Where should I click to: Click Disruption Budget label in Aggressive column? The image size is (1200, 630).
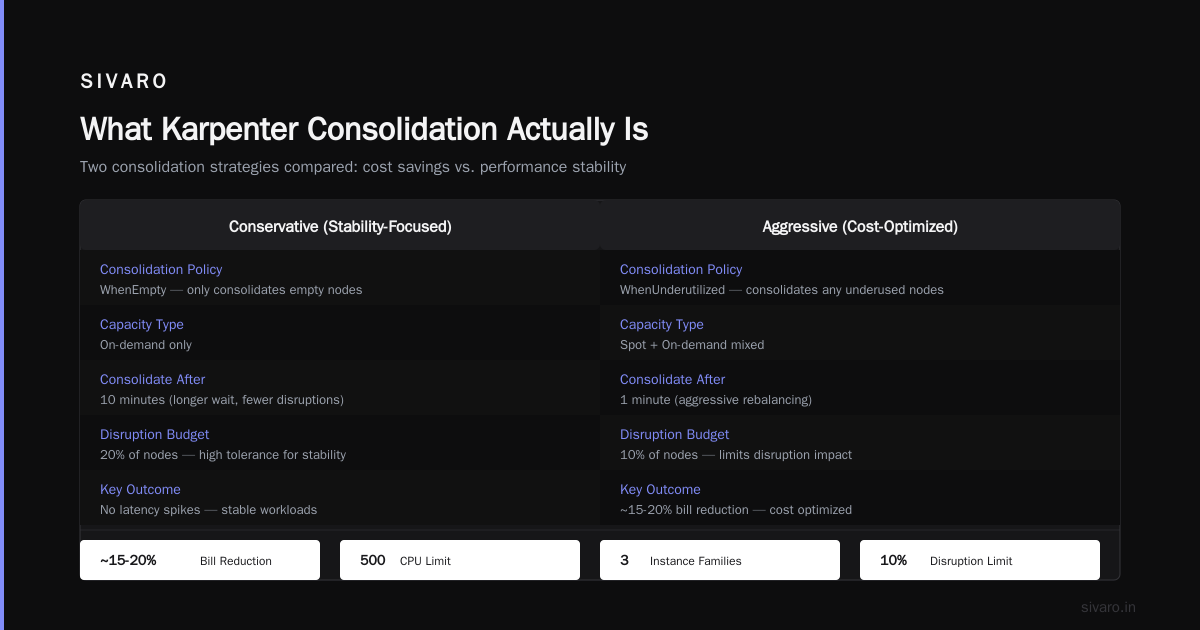(x=675, y=435)
